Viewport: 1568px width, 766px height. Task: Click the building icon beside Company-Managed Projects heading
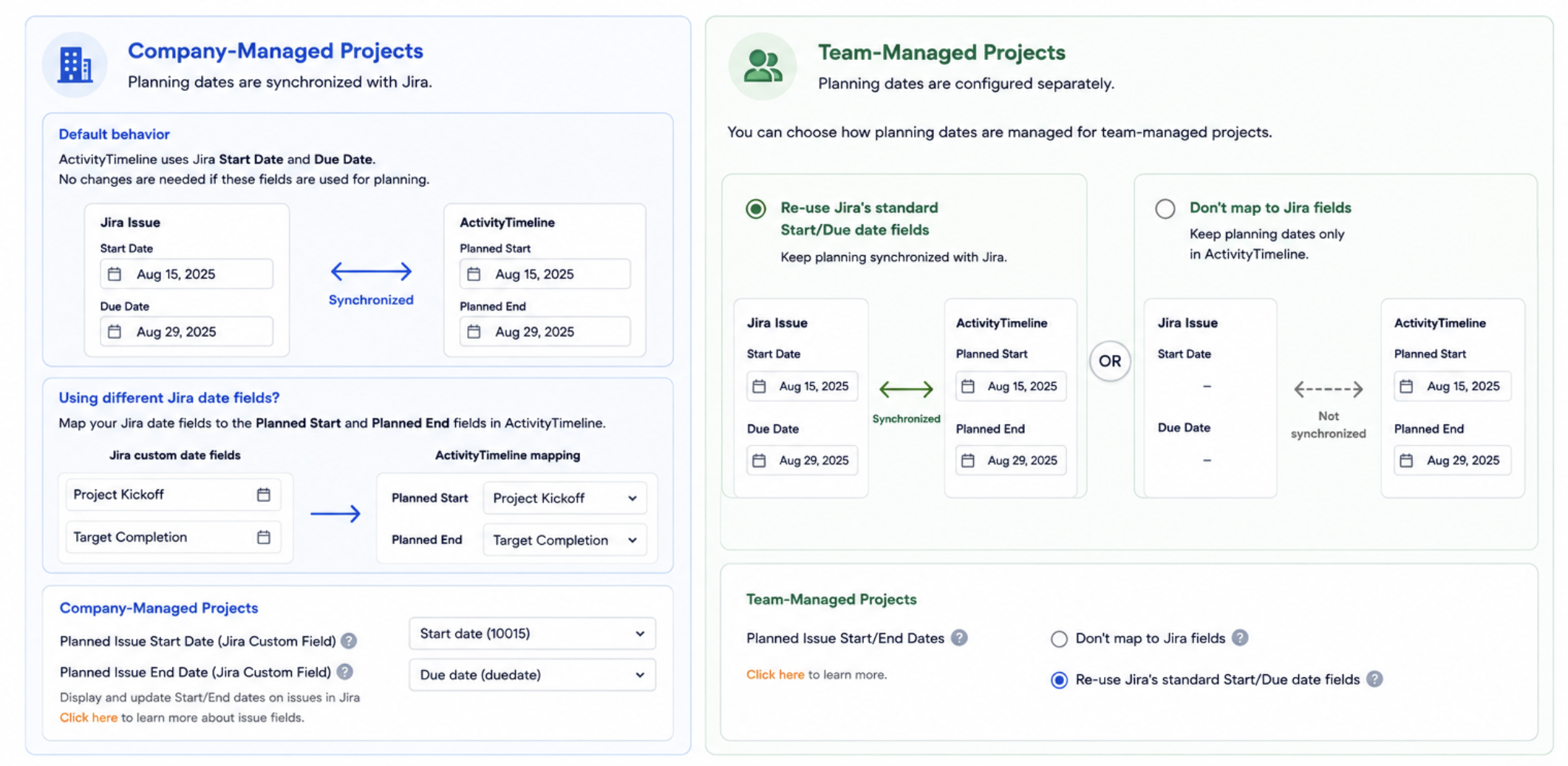pyautogui.click(x=75, y=65)
